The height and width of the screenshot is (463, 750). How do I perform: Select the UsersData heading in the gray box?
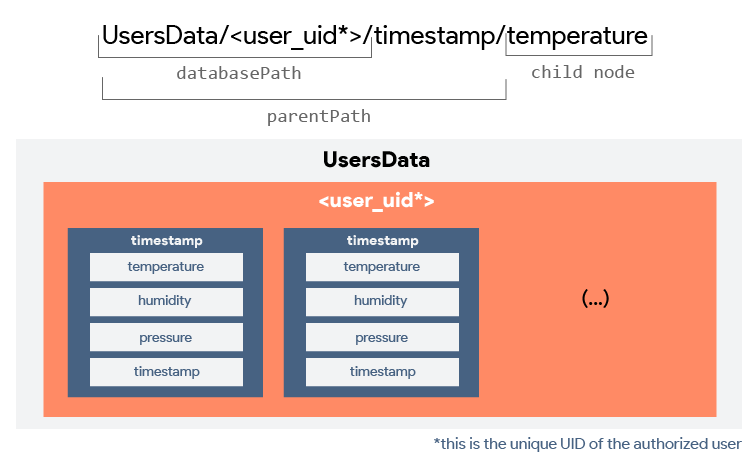coord(376,160)
